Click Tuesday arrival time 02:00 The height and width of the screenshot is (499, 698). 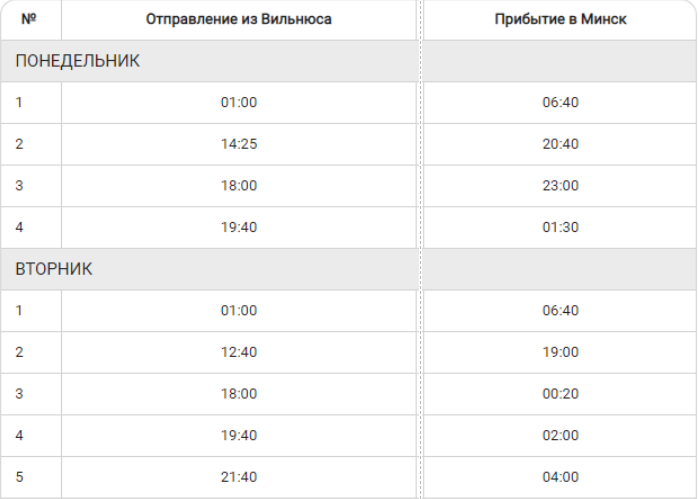coord(560,436)
